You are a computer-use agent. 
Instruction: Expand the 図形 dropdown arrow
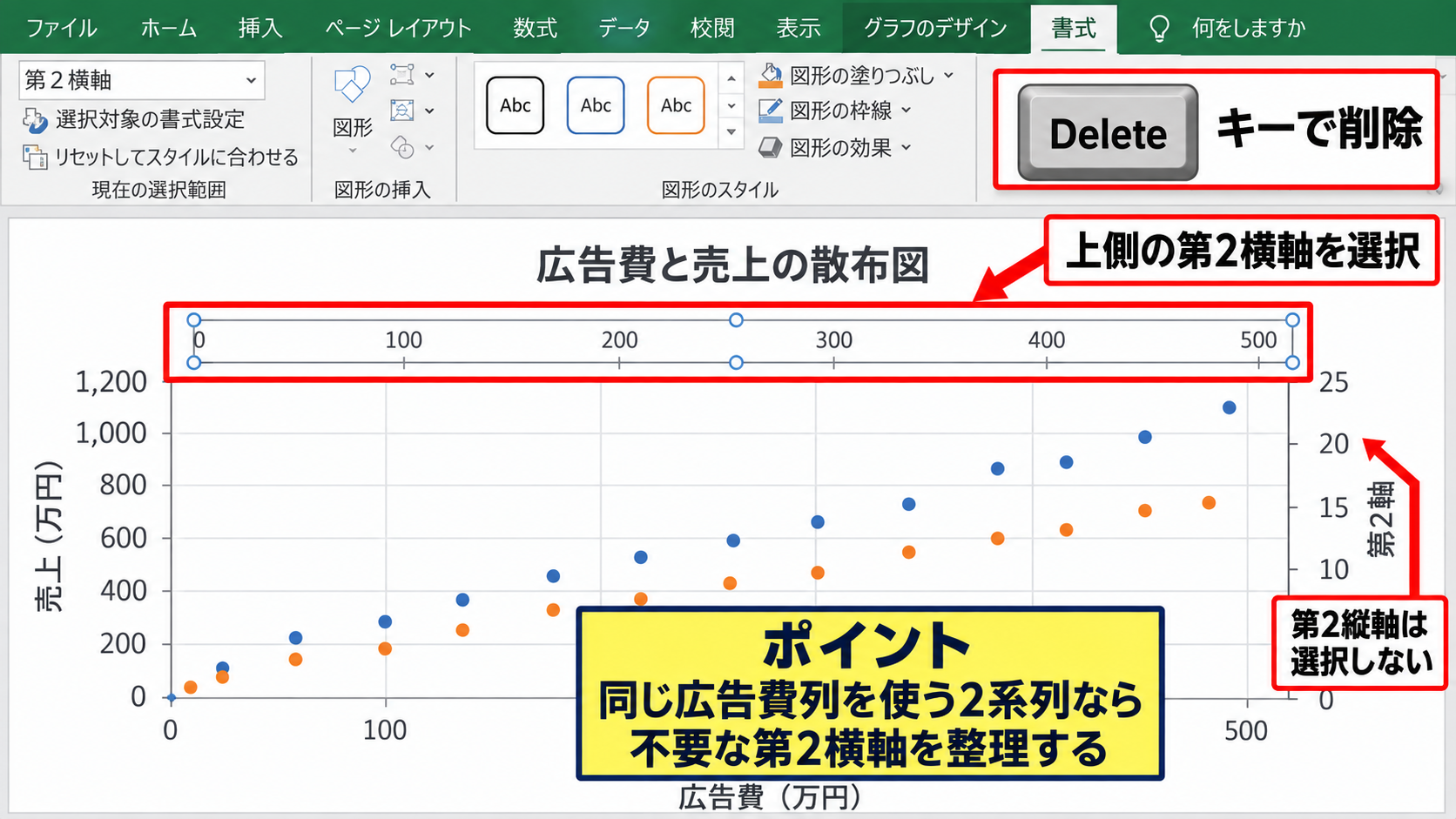[353, 151]
